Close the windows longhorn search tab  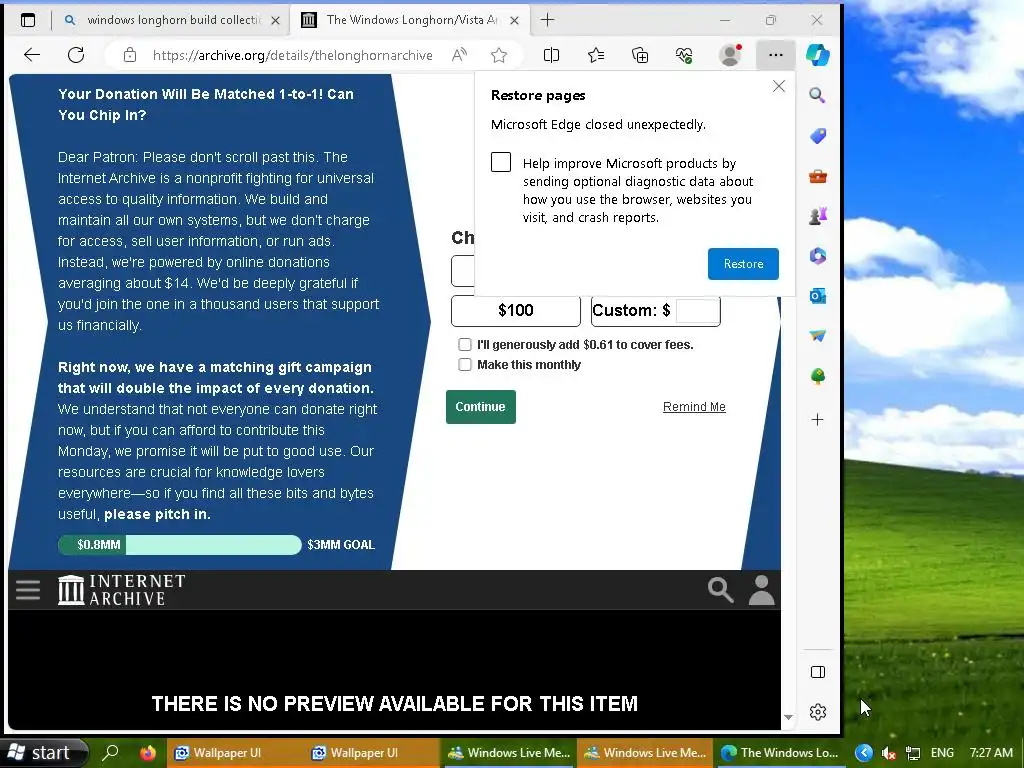coord(276,20)
